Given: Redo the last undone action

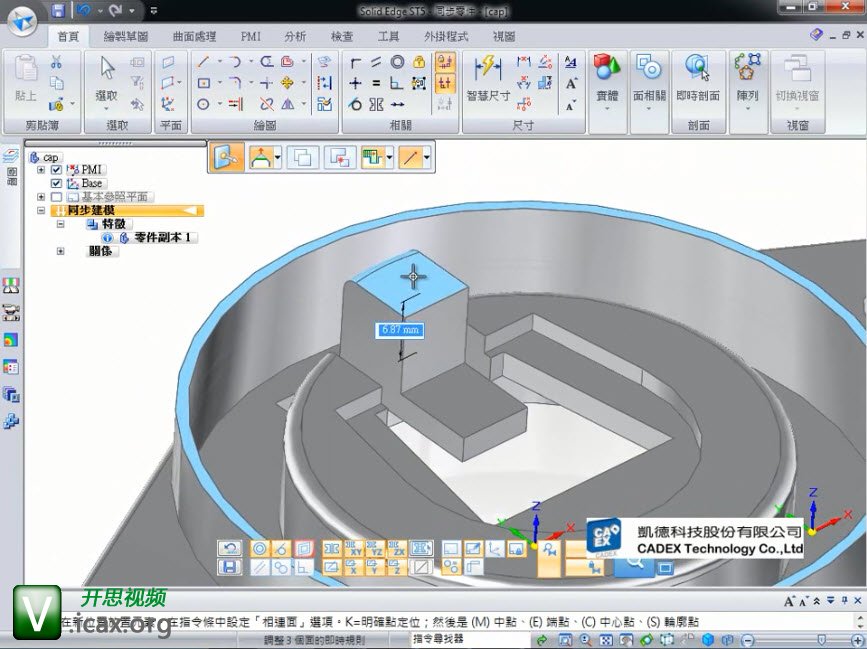Looking at the screenshot, I should 117,10.
